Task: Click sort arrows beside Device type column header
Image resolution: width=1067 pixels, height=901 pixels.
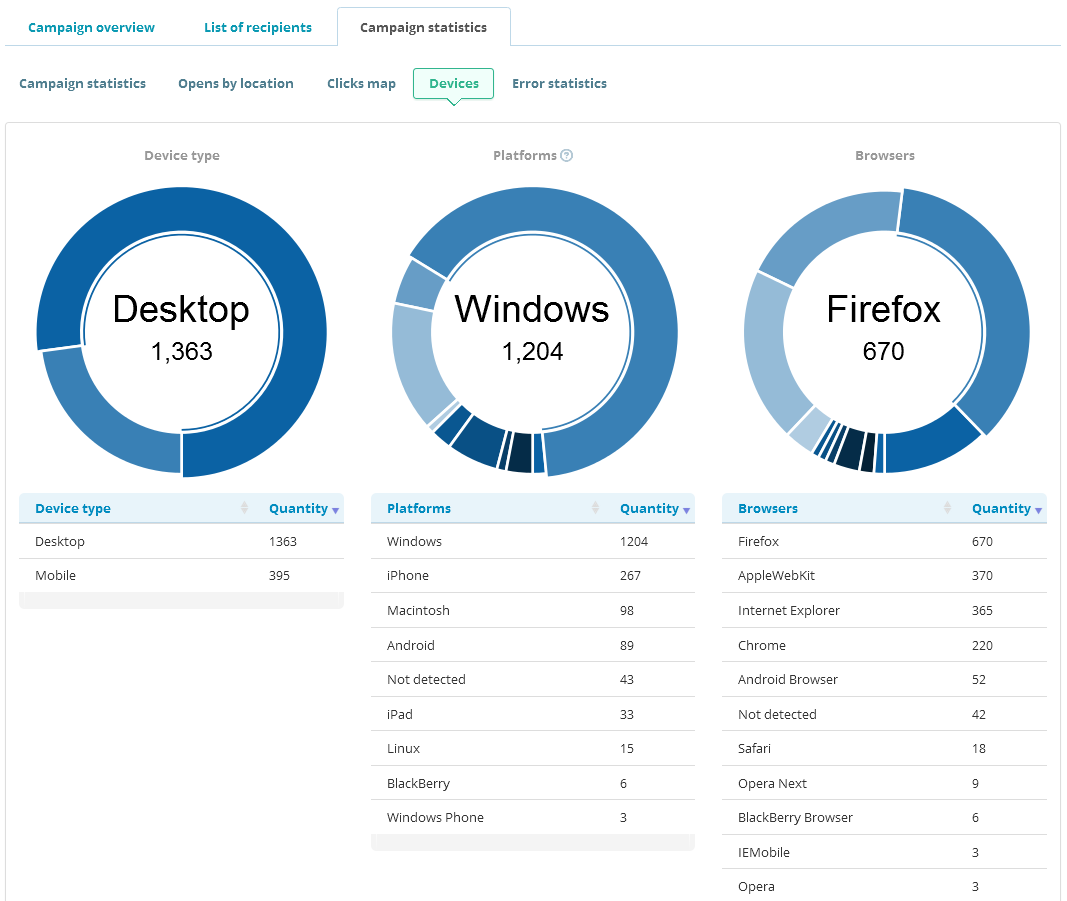Action: (244, 509)
